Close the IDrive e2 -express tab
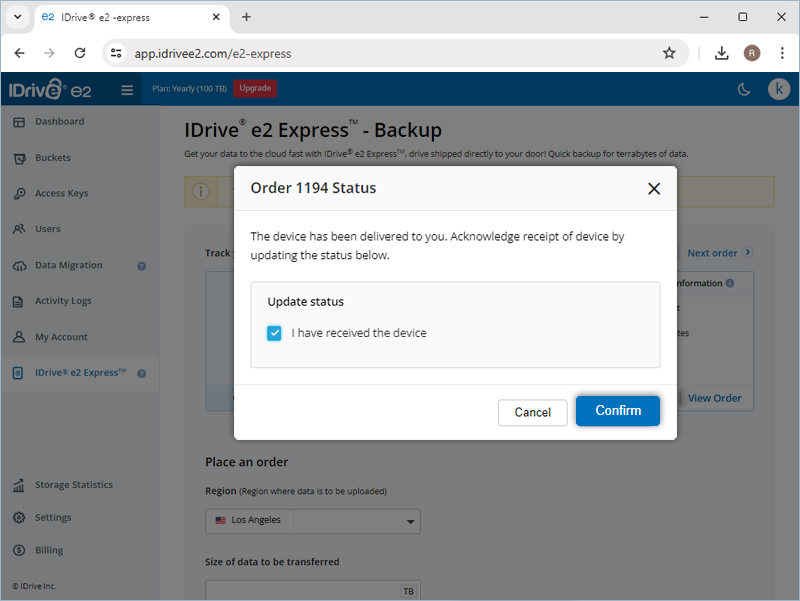The width and height of the screenshot is (800, 601). [x=216, y=17]
